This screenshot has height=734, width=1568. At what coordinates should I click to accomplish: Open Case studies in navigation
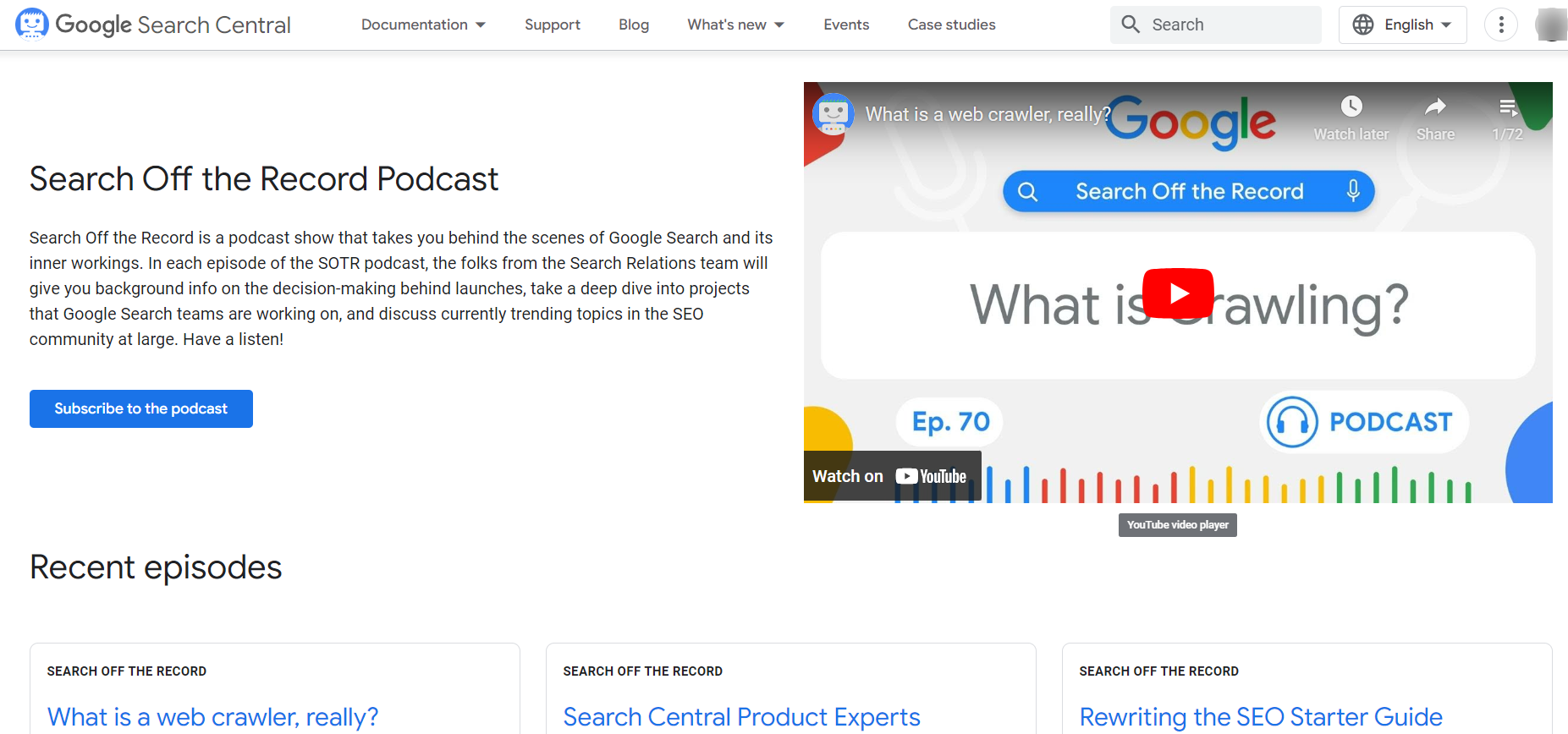tap(951, 25)
